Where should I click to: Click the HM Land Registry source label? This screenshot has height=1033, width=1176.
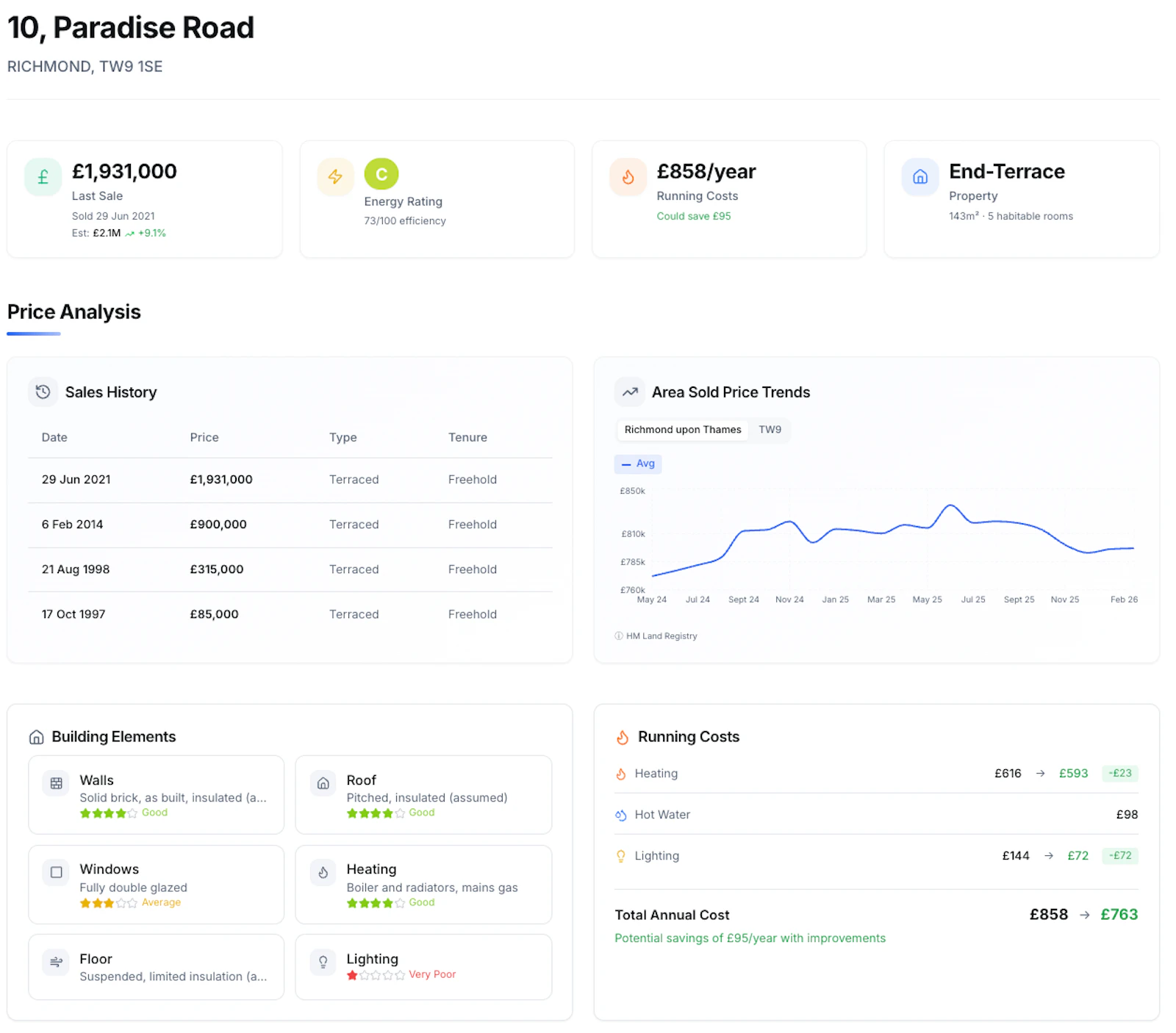[x=661, y=636]
